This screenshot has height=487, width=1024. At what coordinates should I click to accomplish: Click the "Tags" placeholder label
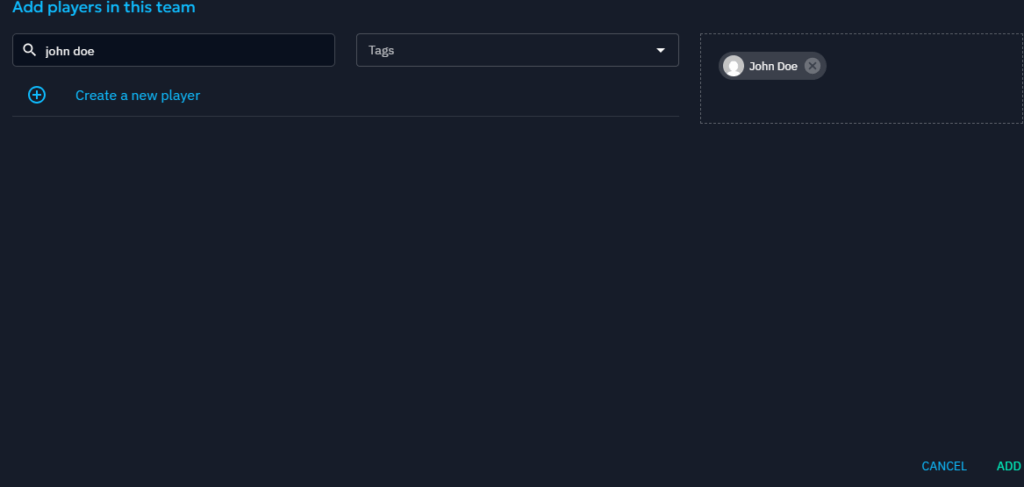click(381, 50)
